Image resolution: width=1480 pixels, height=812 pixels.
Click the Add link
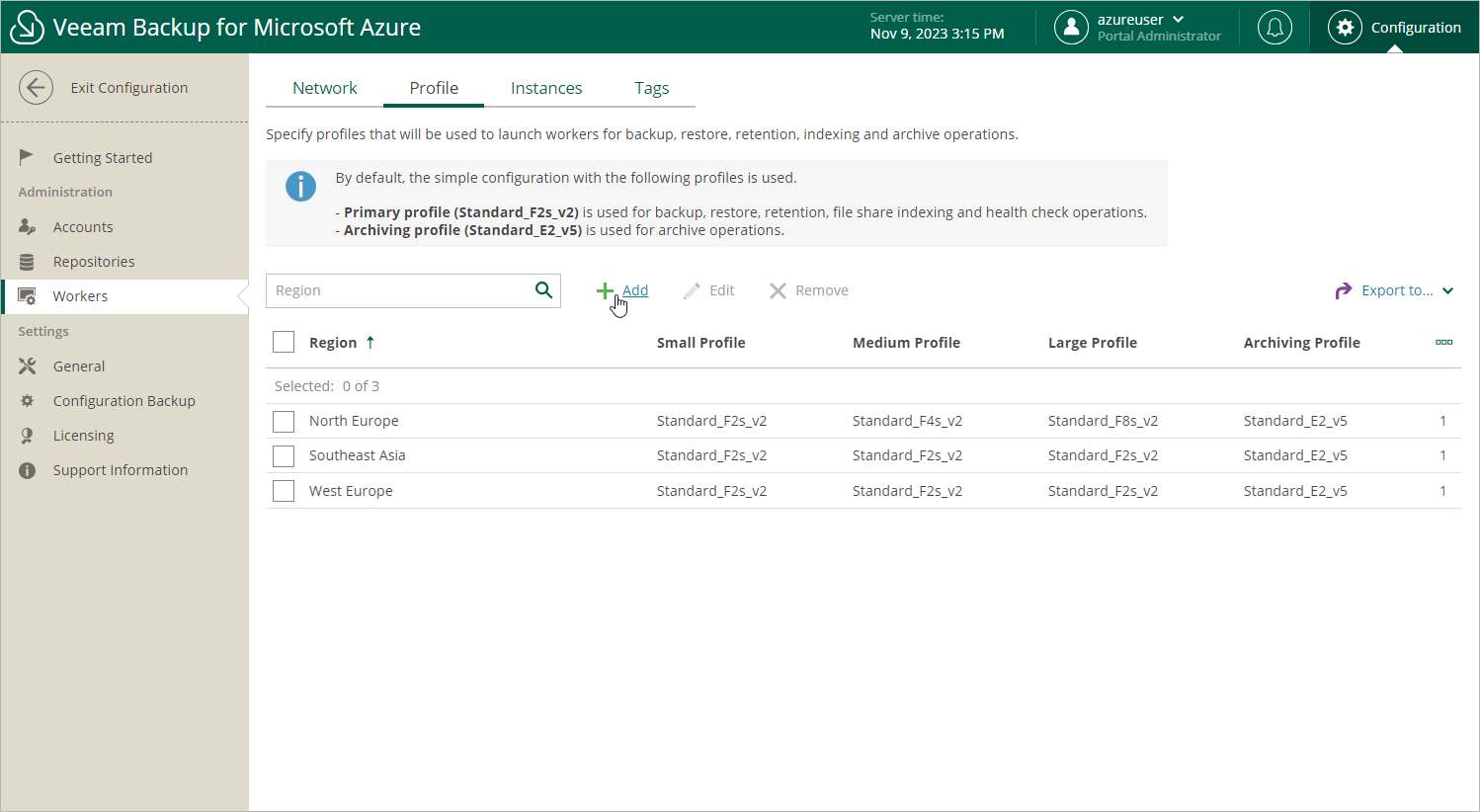(x=635, y=290)
